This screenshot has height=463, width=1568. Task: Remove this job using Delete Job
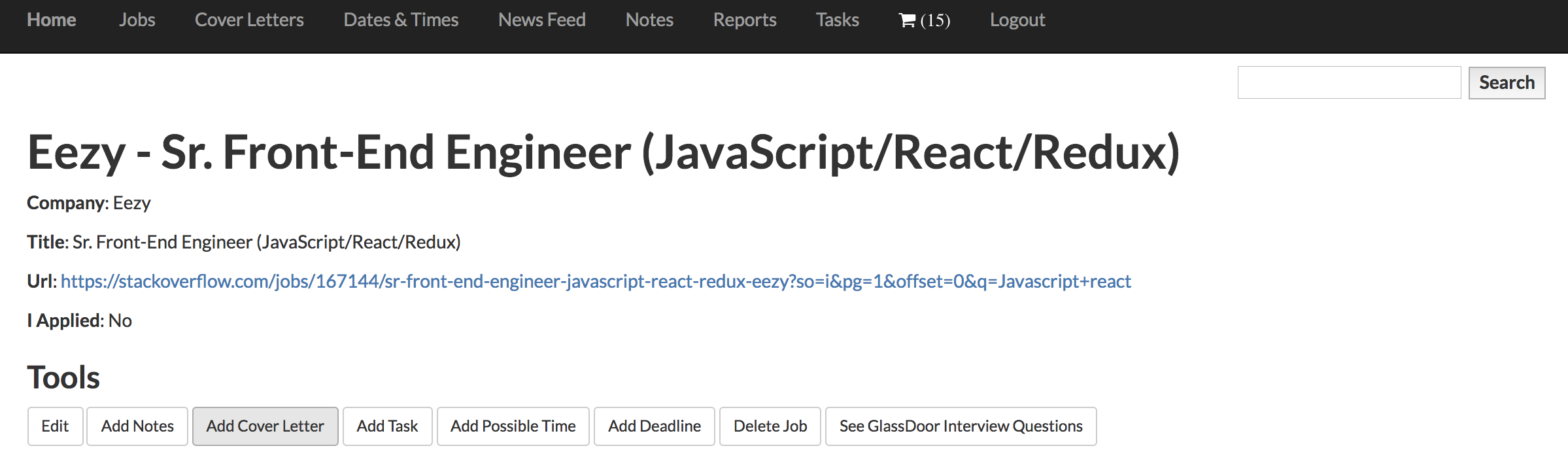click(770, 426)
